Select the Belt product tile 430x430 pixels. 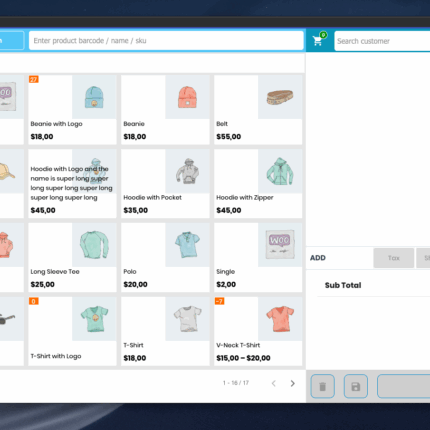258,110
